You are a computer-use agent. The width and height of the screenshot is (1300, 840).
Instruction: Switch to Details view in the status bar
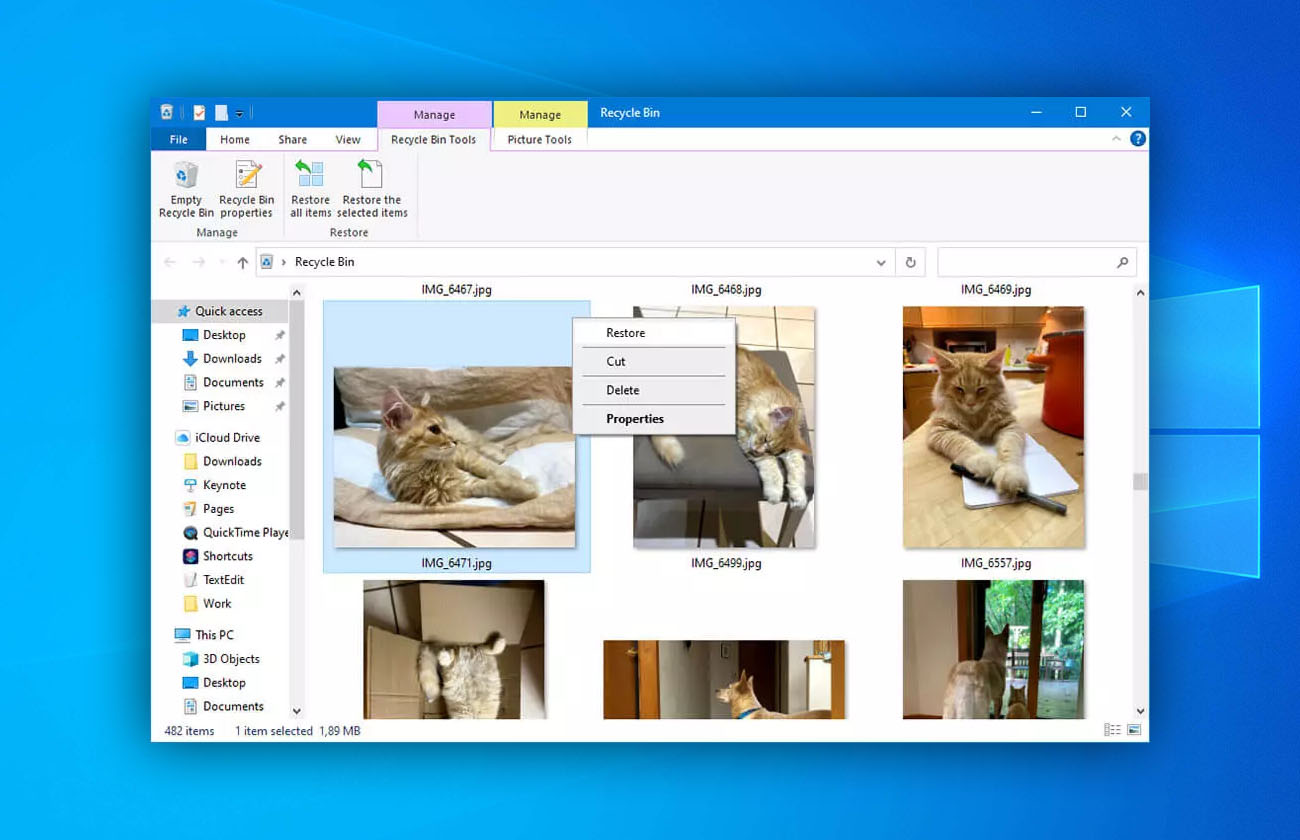(1112, 730)
